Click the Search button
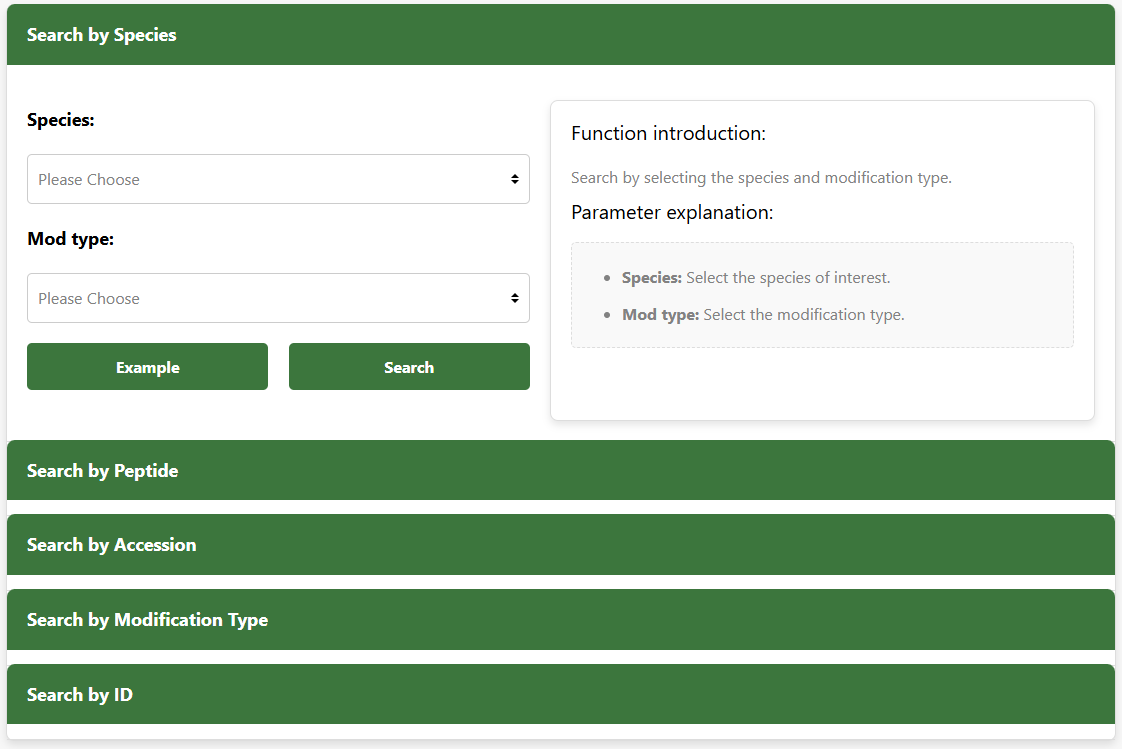The image size is (1122, 749). point(409,366)
